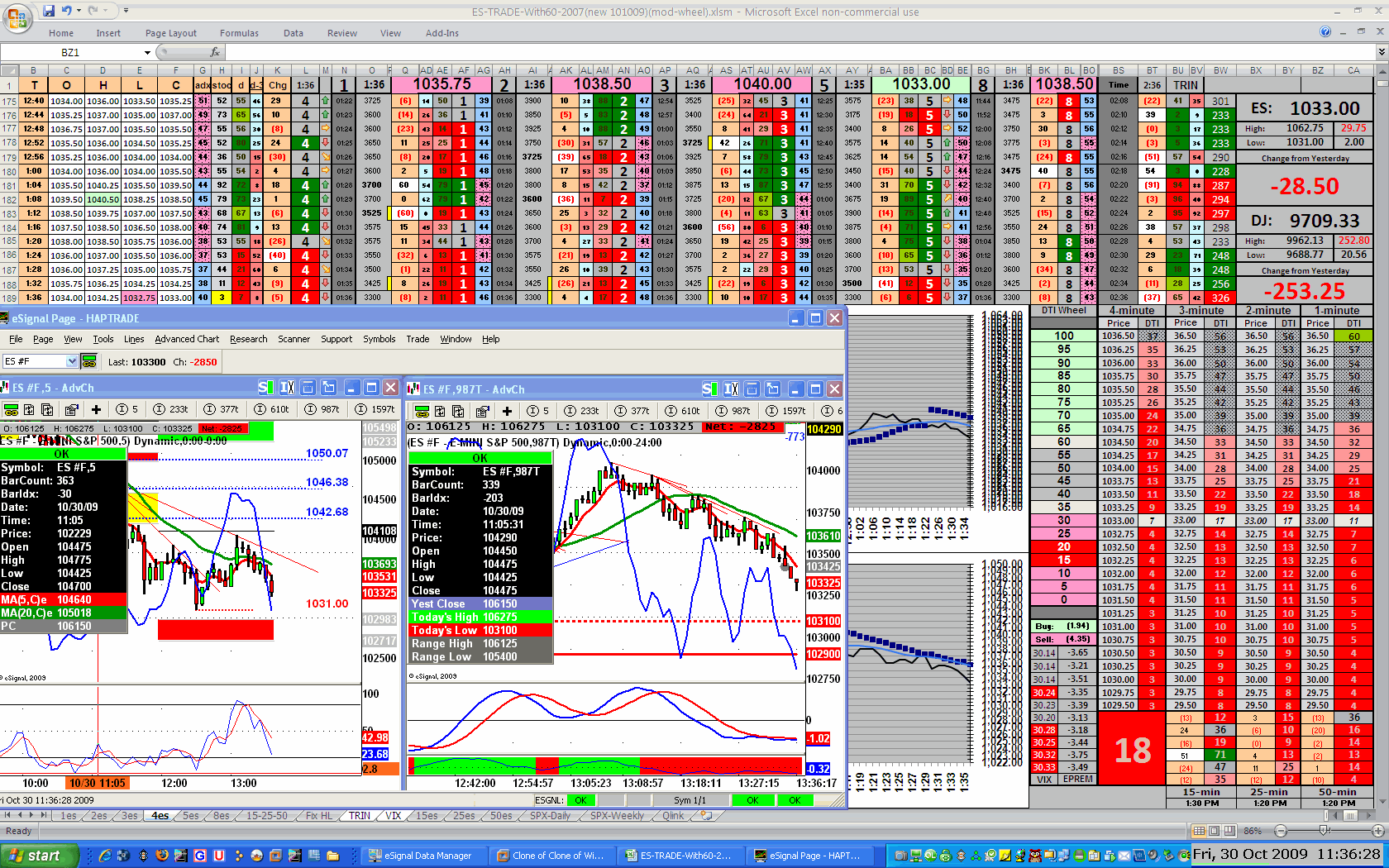Select the 5 interval in ES #F,5 chart
This screenshot has width=1389, height=868.
tap(127, 409)
